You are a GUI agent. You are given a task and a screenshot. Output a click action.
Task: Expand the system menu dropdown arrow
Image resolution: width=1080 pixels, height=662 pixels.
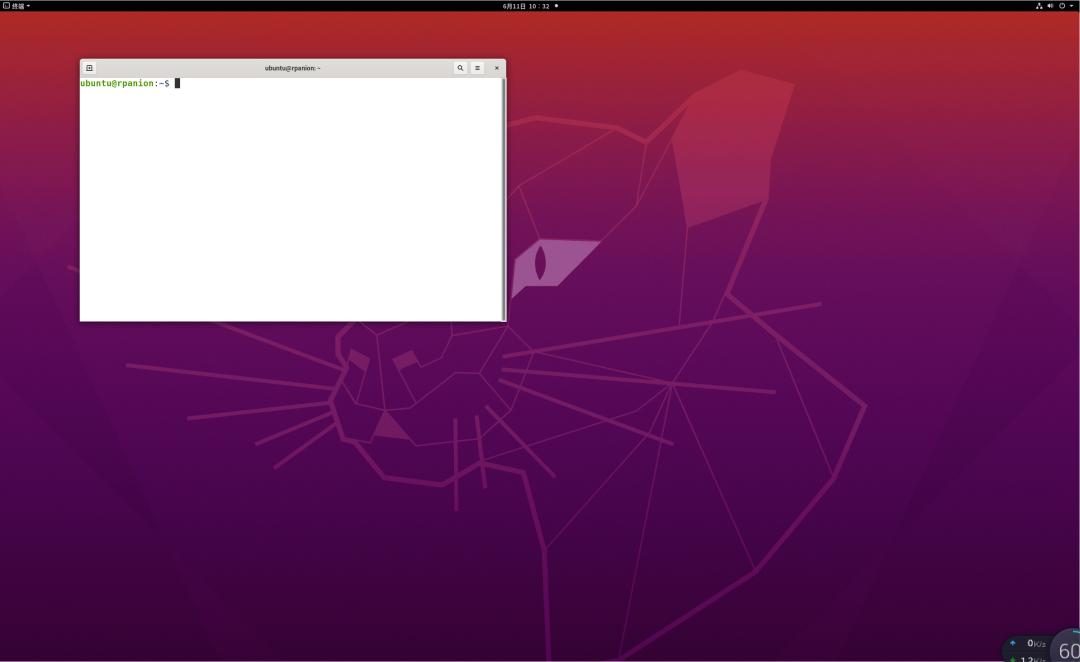point(1071,6)
